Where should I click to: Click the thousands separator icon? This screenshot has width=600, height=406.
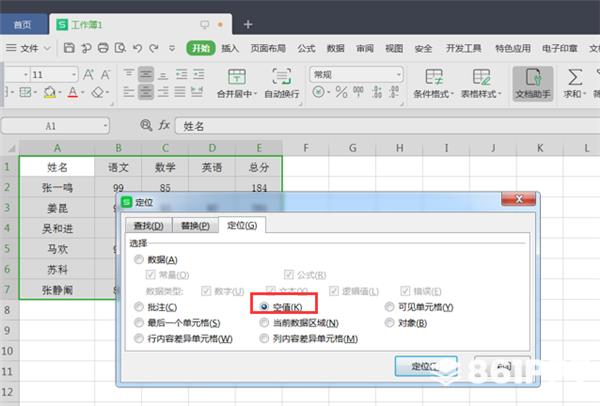point(358,92)
